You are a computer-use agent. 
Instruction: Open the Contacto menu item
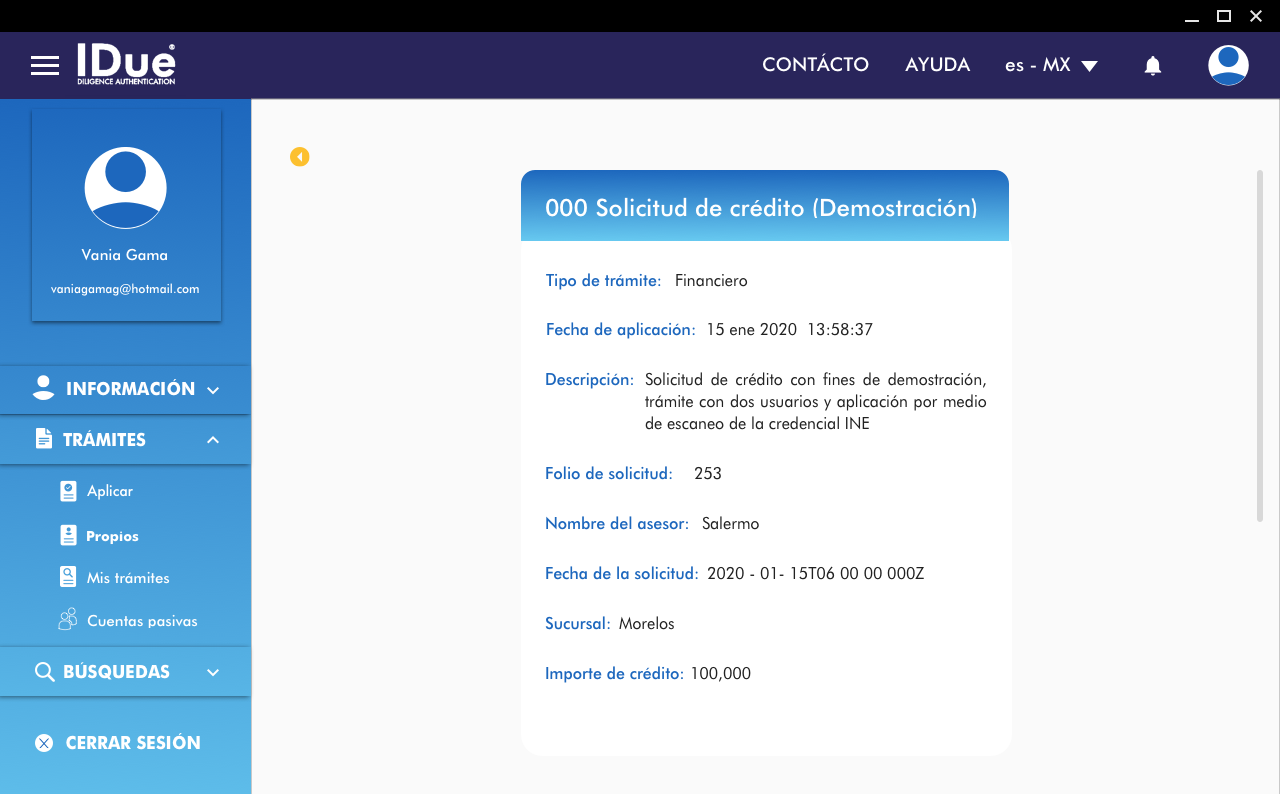click(x=815, y=65)
